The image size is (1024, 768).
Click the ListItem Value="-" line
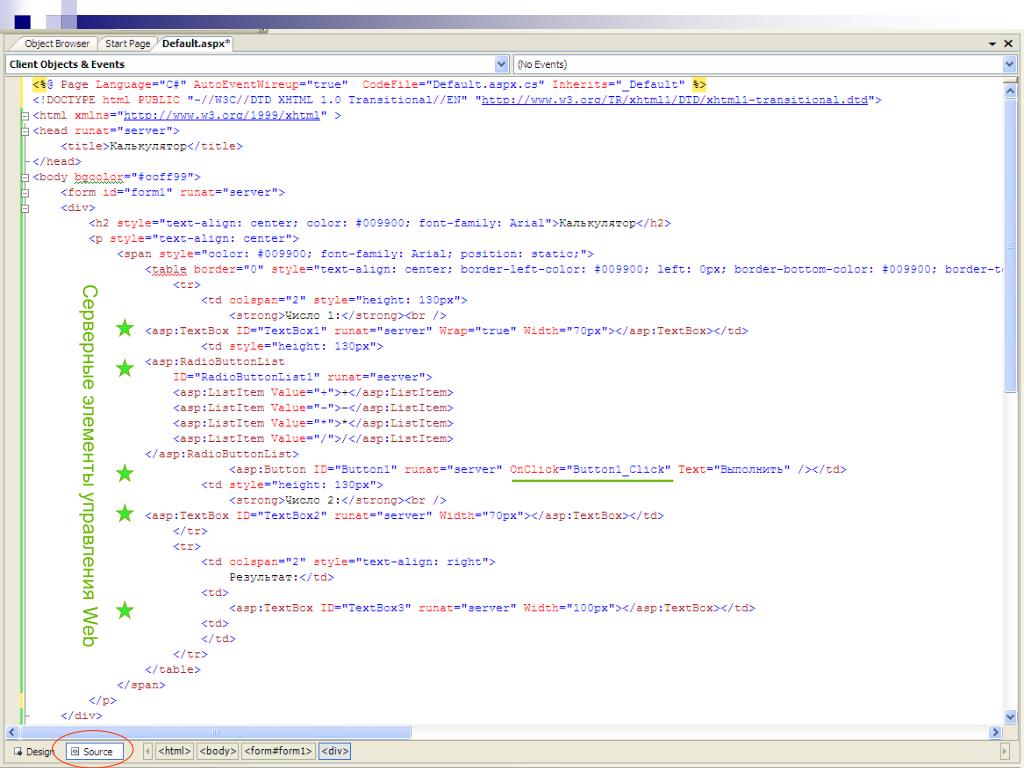tap(313, 408)
